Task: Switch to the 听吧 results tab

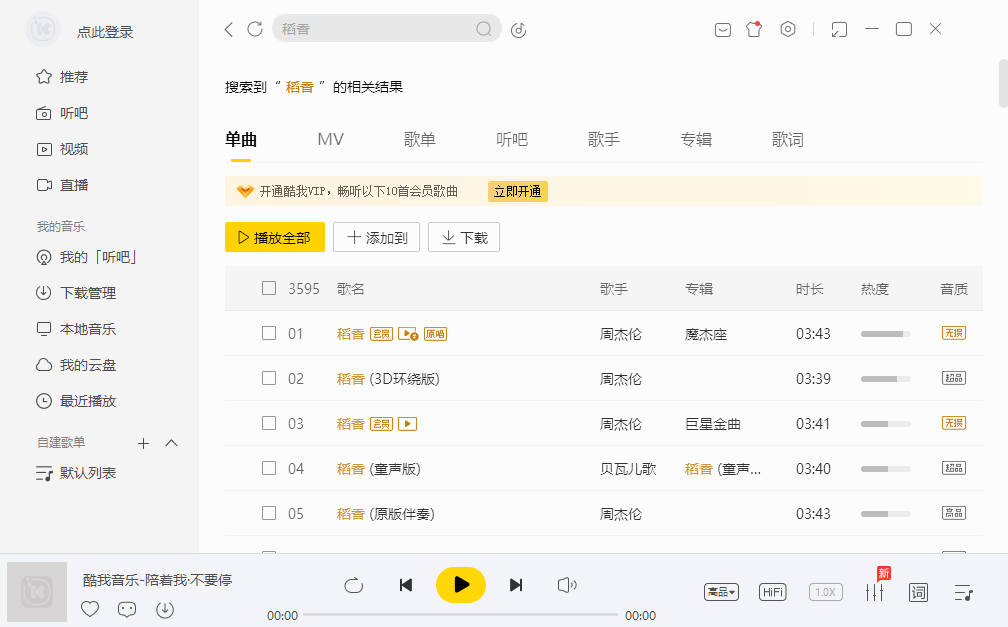Action: point(512,140)
